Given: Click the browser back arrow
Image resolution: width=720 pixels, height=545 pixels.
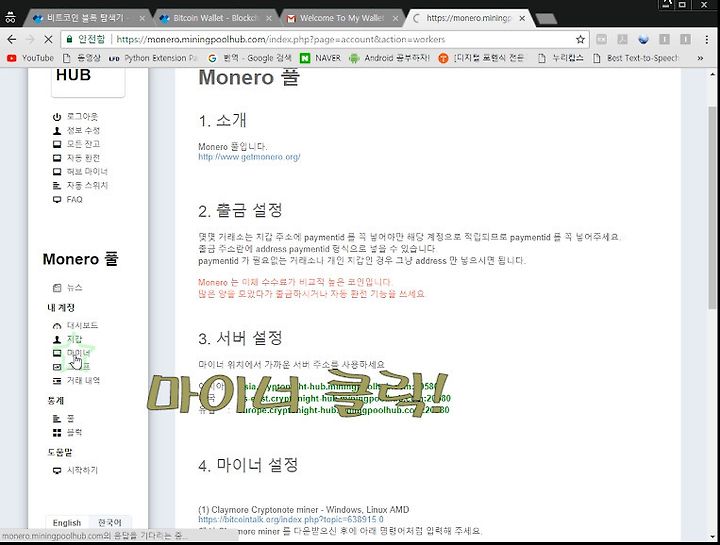Looking at the screenshot, I should coord(11,39).
